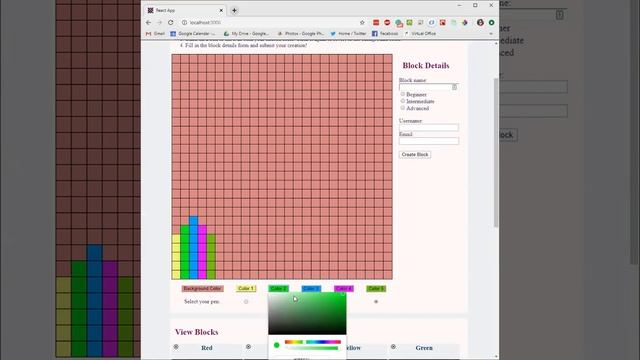This screenshot has width=640, height=360.
Task: Close the React App tab
Action: [x=221, y=10]
